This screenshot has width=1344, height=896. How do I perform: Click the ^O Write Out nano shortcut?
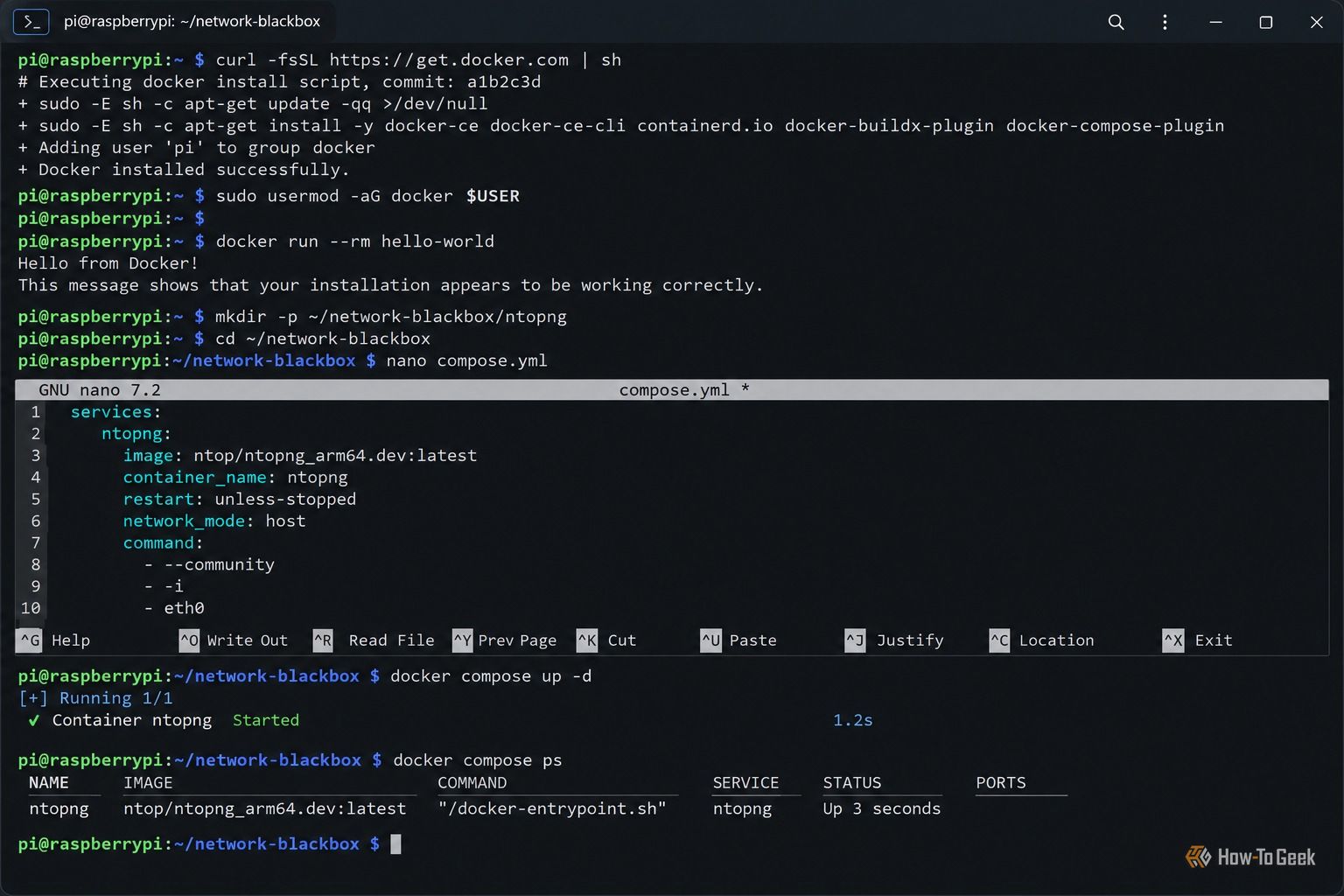coord(234,640)
